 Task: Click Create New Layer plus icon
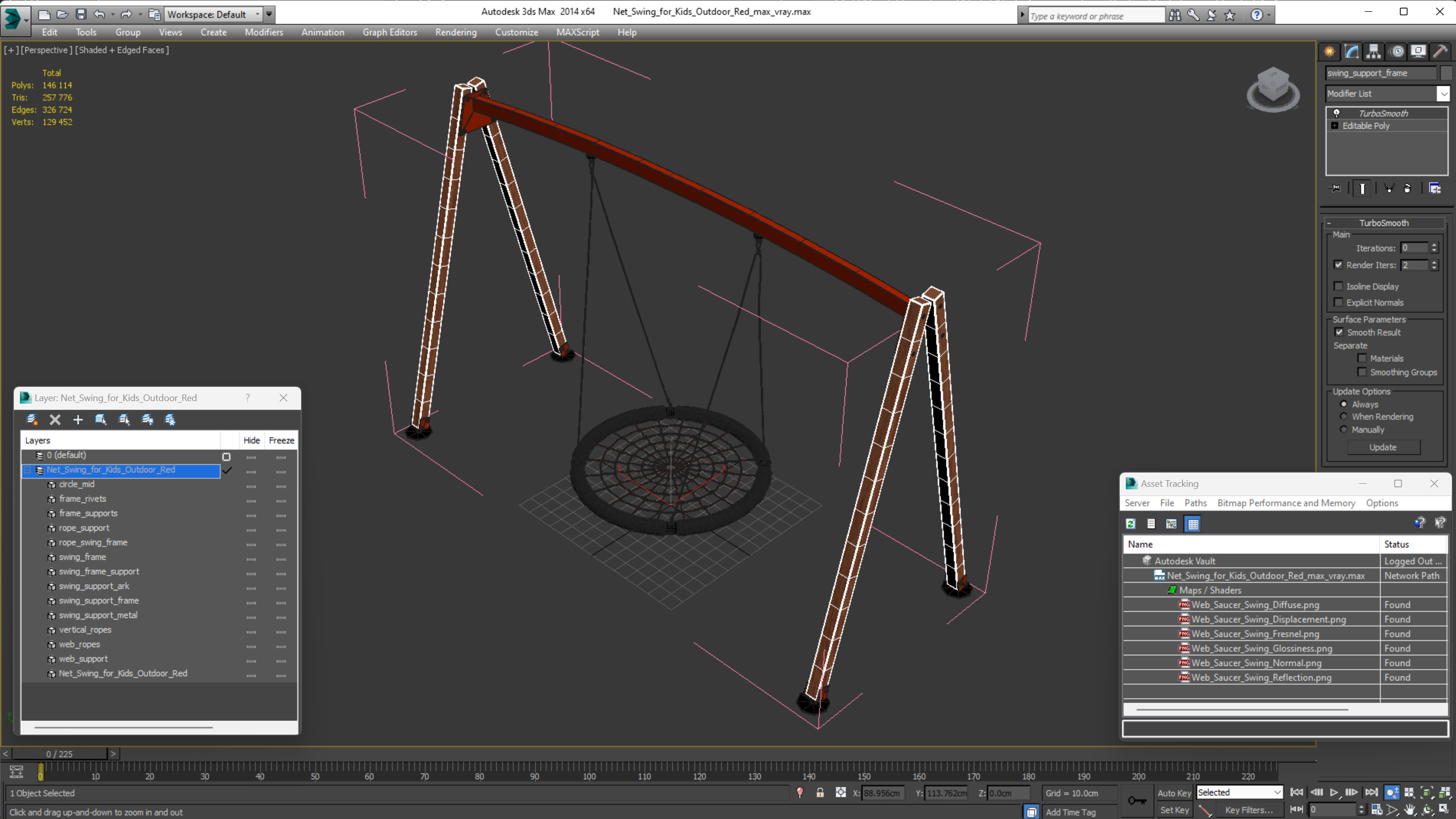pos(78,419)
